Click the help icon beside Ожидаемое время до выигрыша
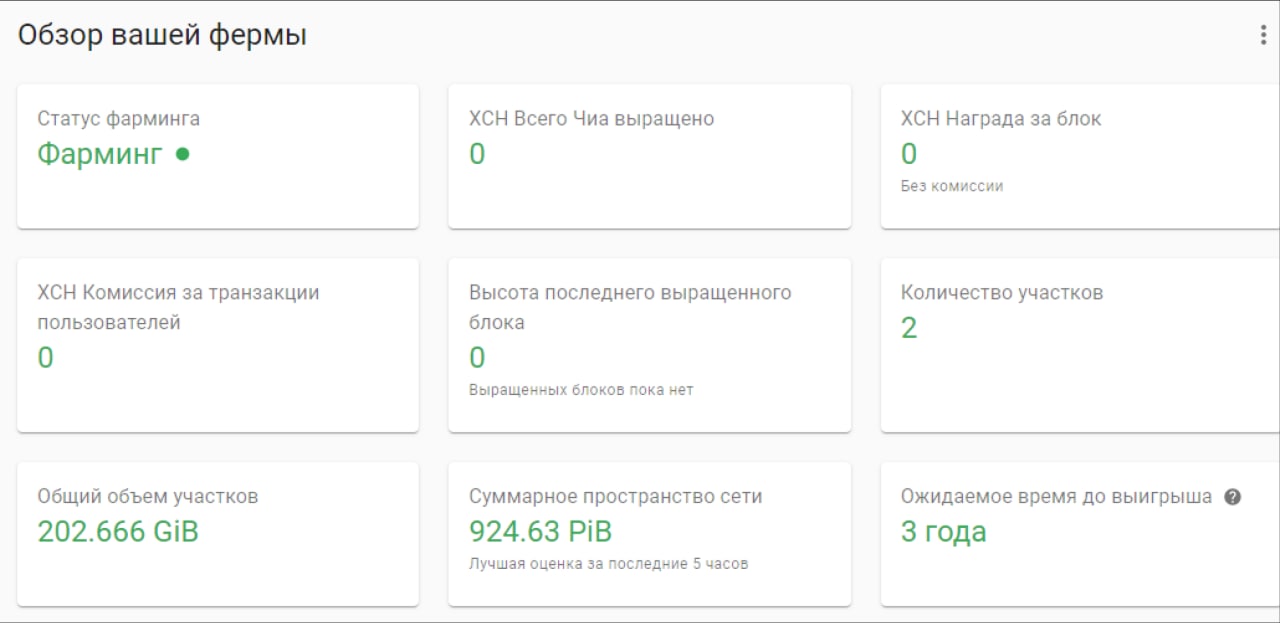This screenshot has height=623, width=1280. coord(1233,496)
